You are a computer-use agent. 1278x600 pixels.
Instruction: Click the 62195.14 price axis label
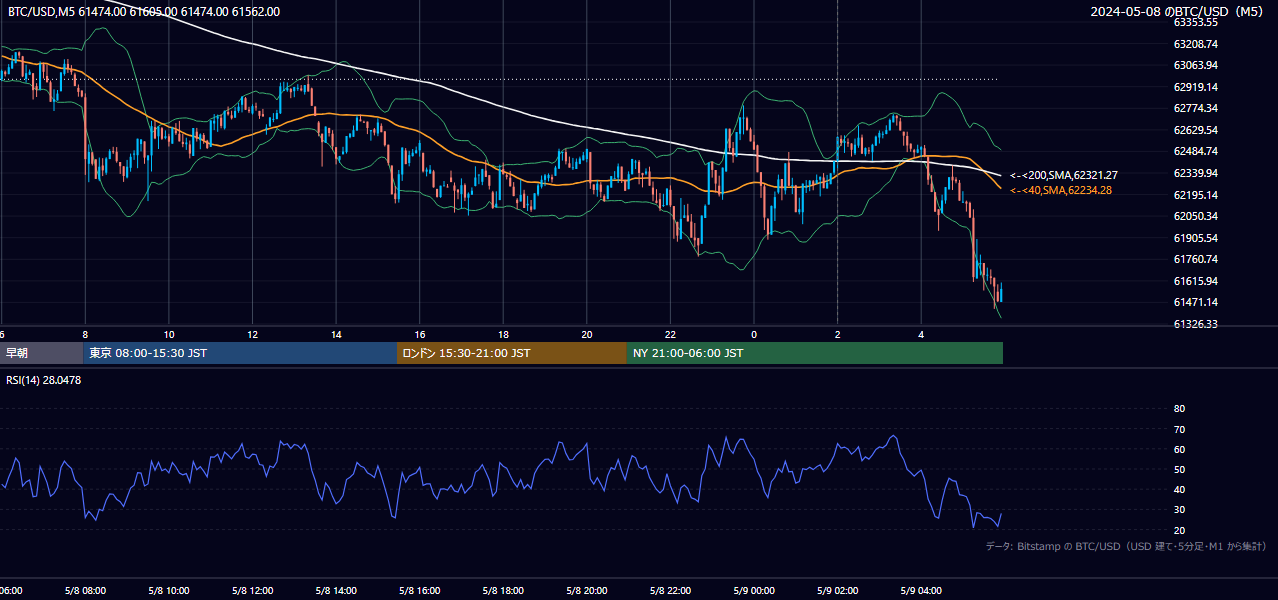click(x=1195, y=195)
